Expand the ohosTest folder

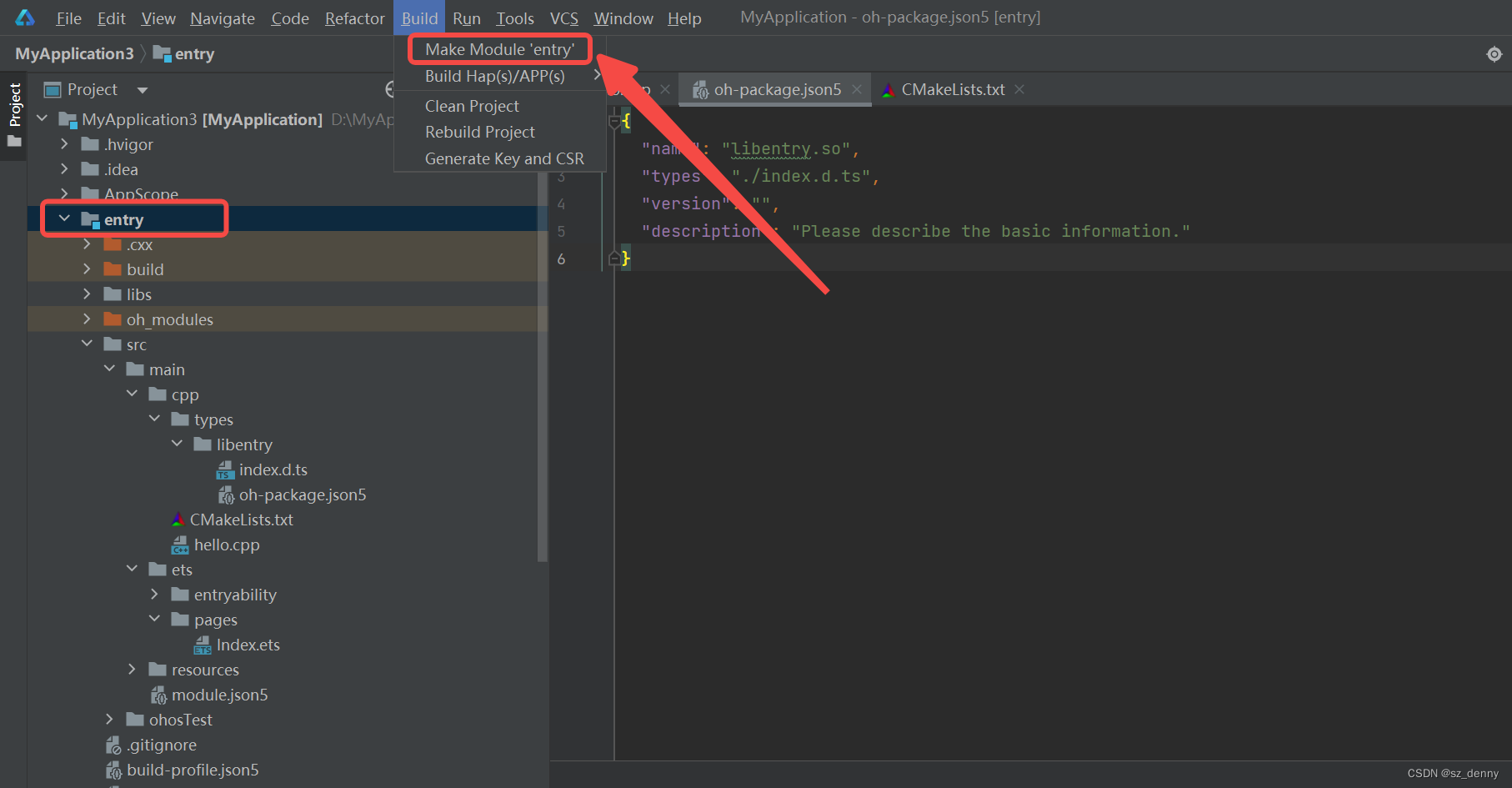(x=109, y=719)
